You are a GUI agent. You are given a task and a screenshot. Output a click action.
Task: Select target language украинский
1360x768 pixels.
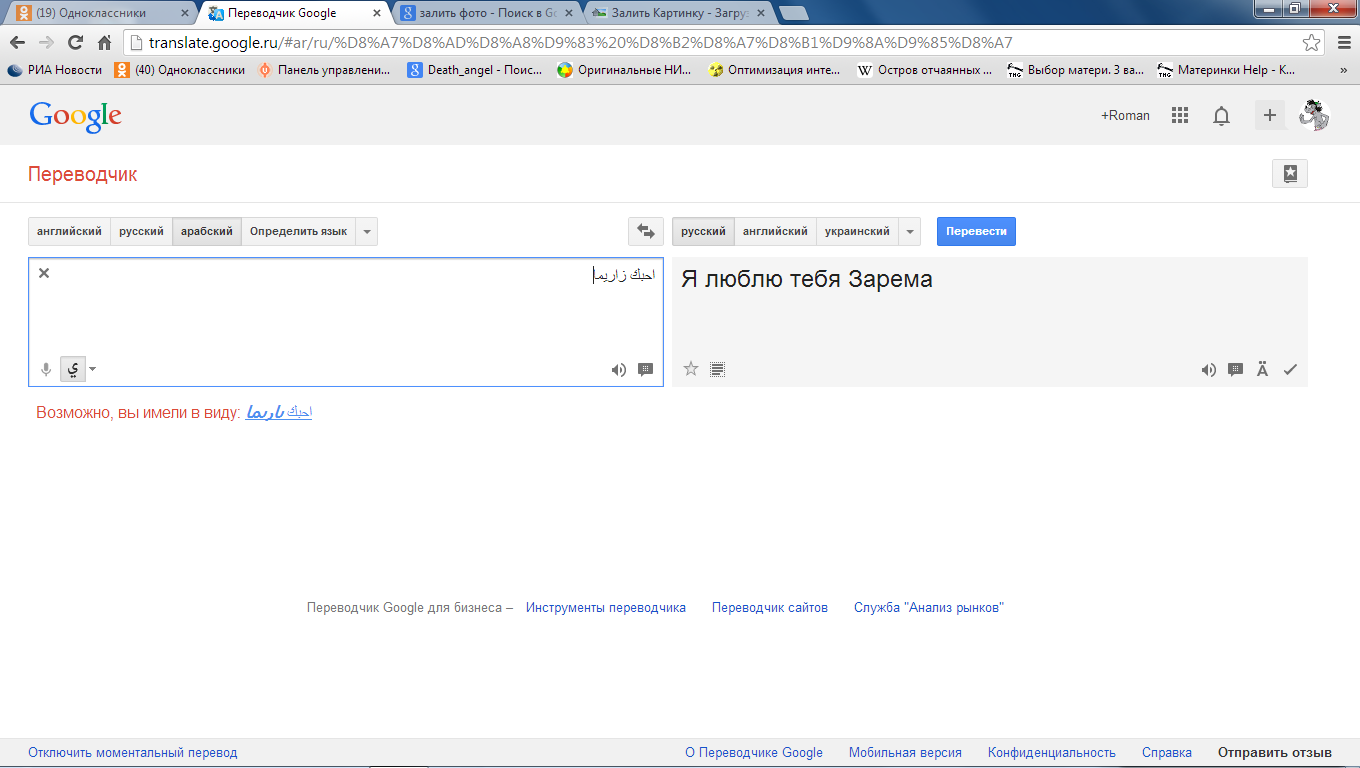(857, 231)
